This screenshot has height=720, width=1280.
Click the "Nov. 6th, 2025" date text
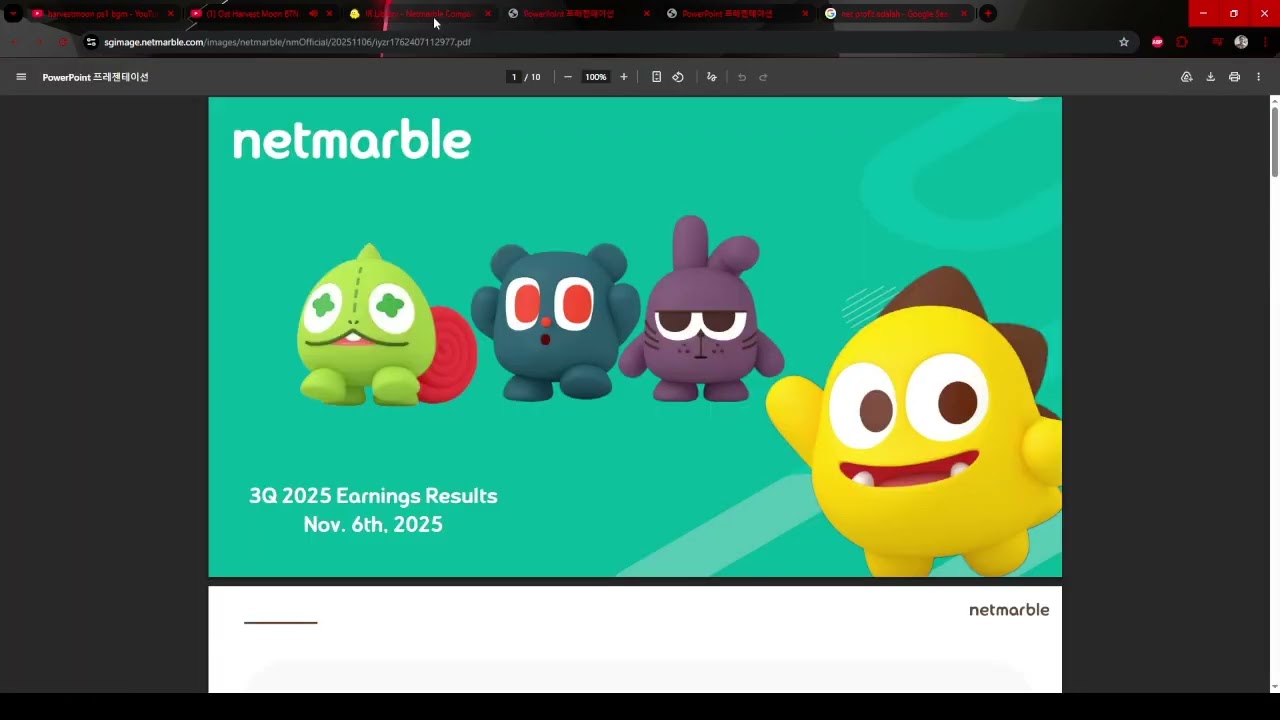pyautogui.click(x=373, y=525)
